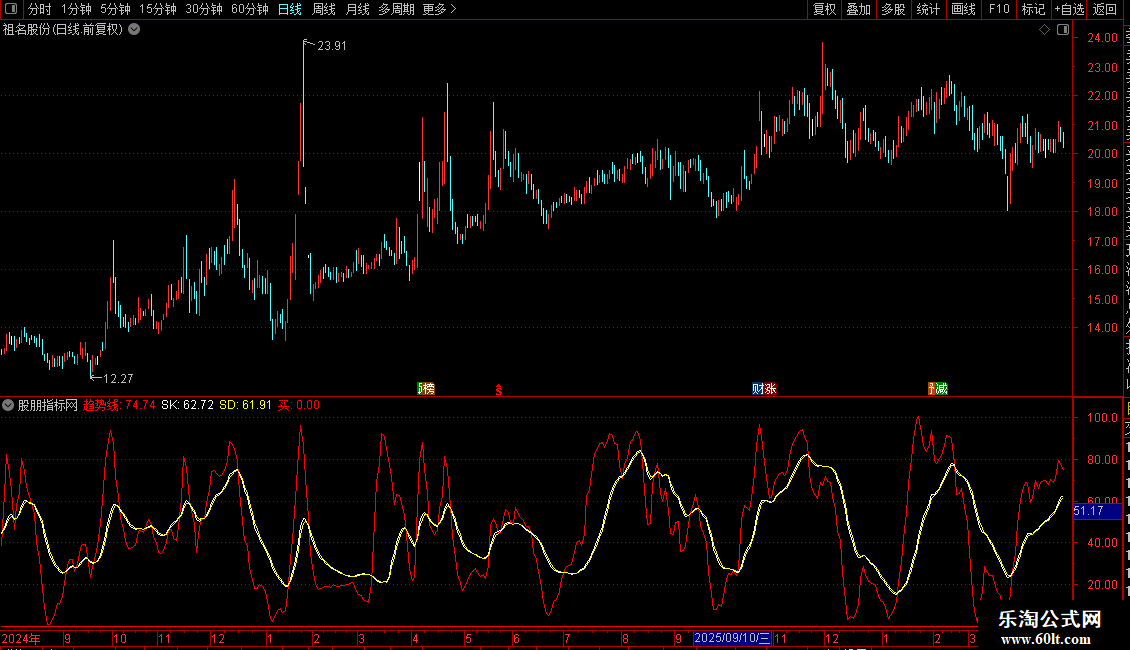Click the 涨 marker beside 财
1130x650 pixels.
[x=770, y=388]
